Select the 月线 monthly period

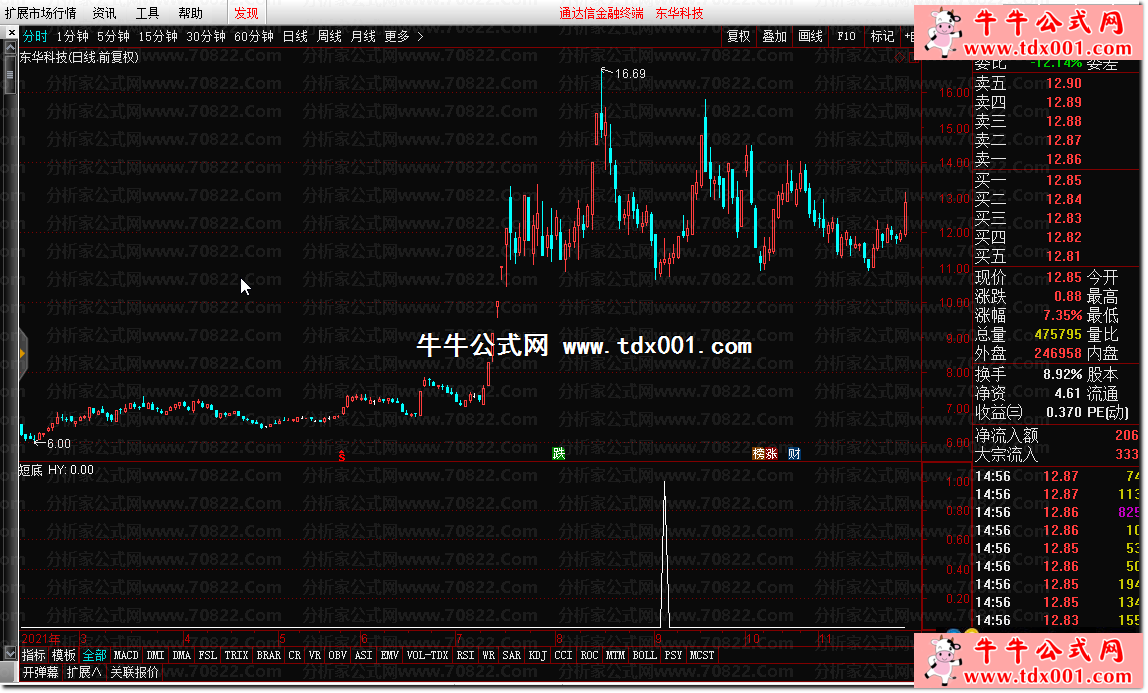click(363, 36)
